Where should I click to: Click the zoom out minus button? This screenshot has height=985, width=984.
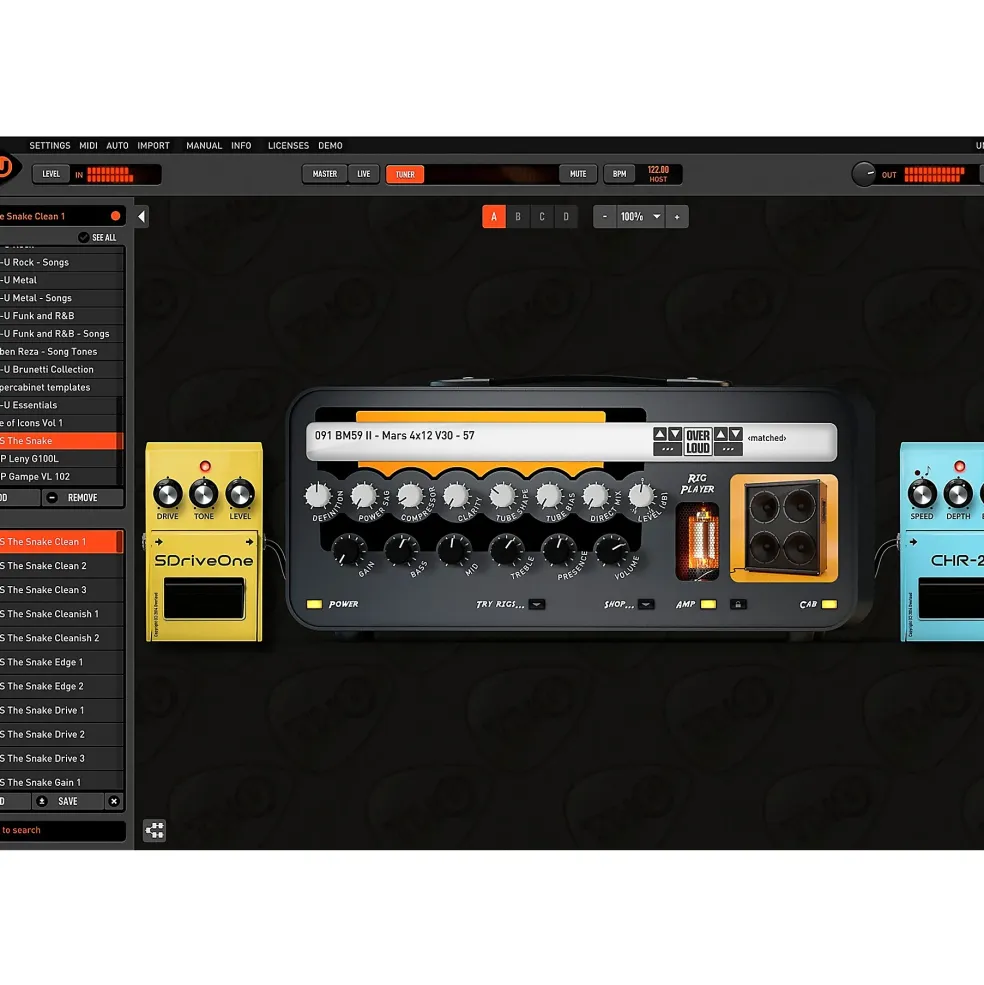point(604,217)
